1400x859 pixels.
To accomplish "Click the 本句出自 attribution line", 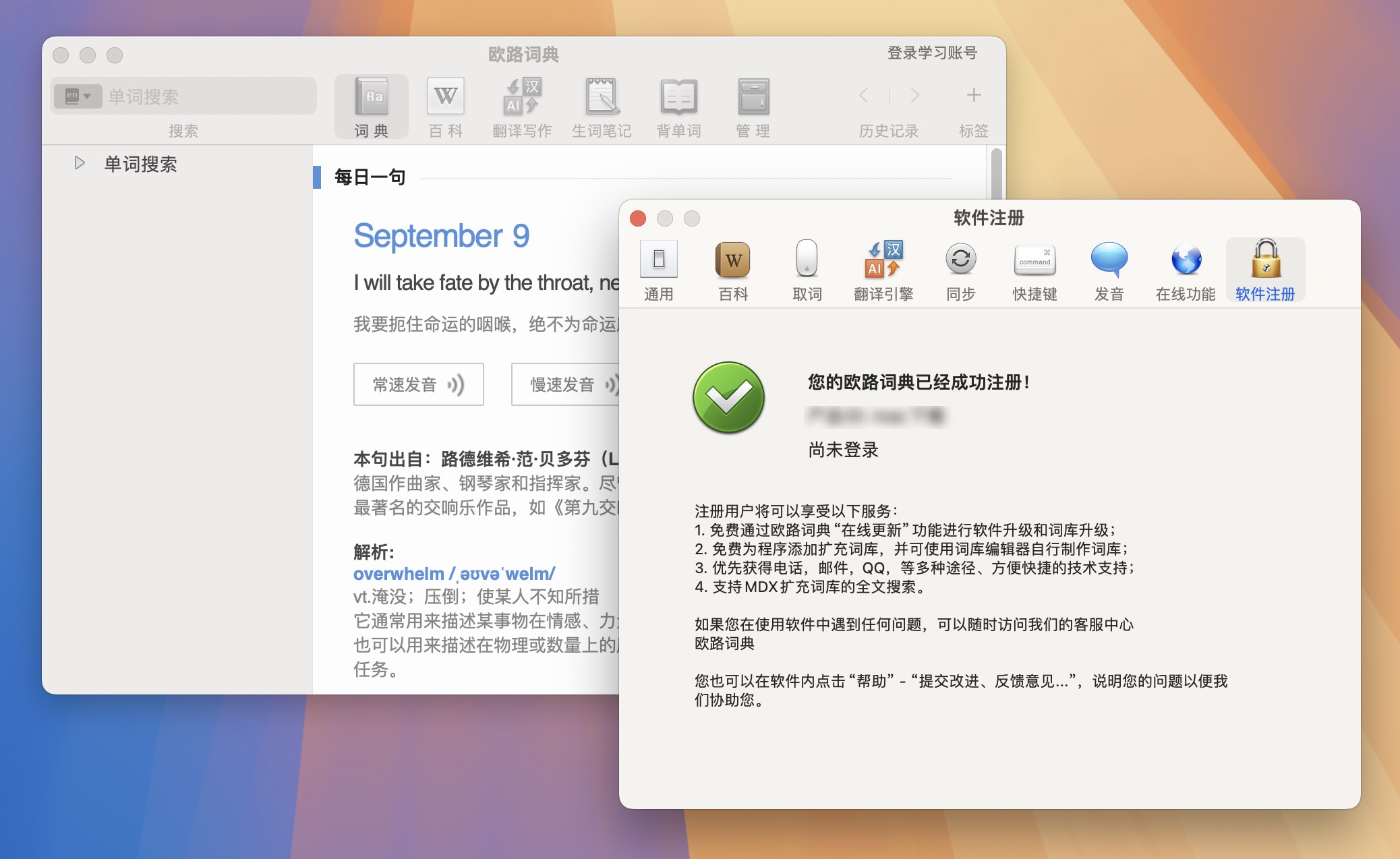I will tap(486, 459).
